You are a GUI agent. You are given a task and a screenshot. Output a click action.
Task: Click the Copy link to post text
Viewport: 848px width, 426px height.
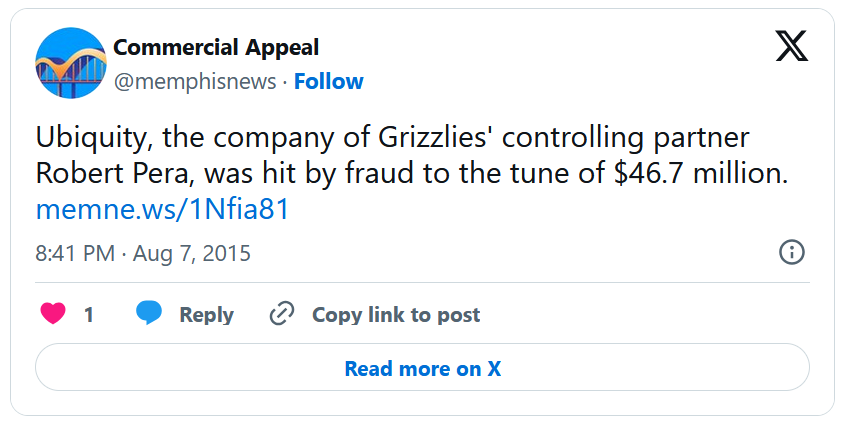[x=396, y=315]
